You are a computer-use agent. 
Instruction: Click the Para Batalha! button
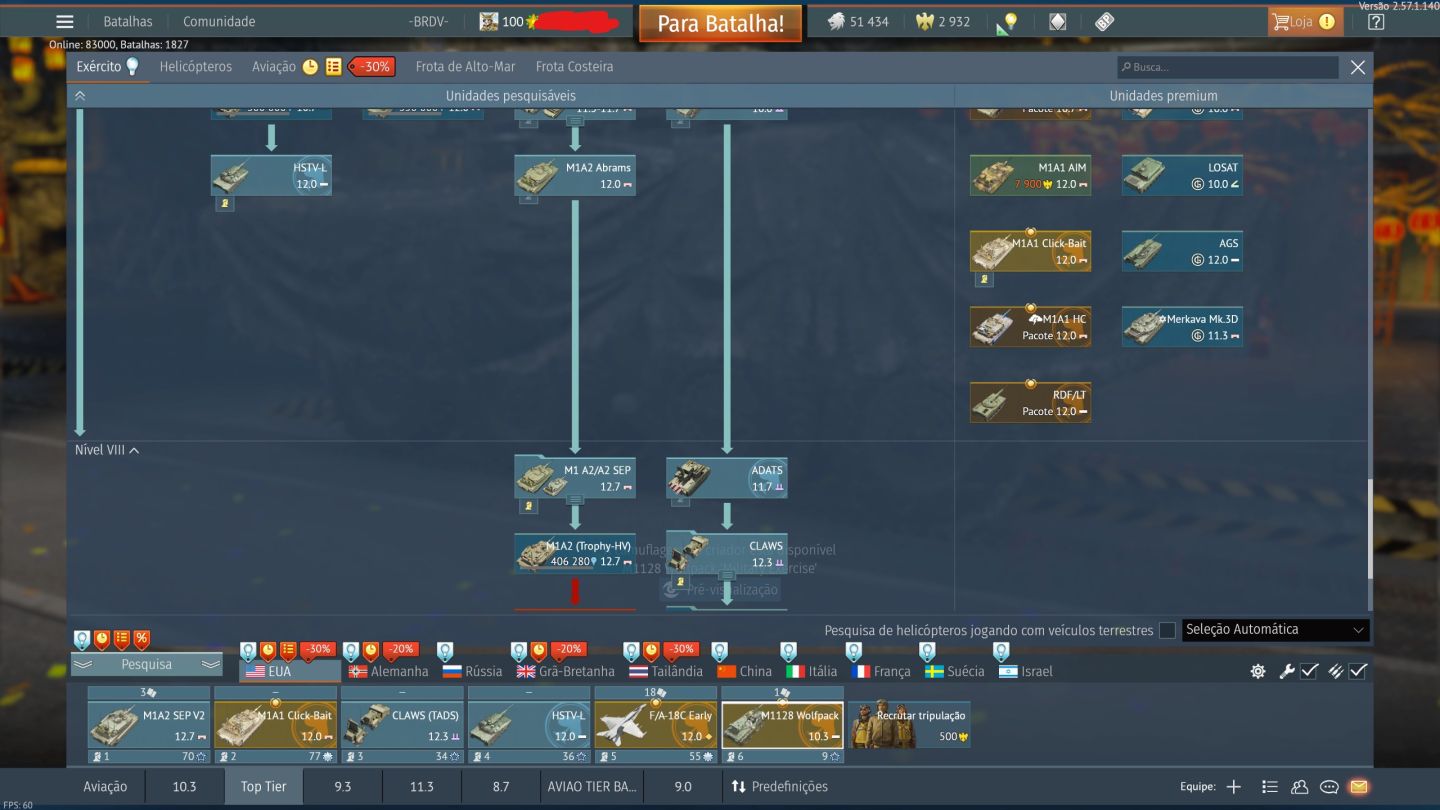[x=720, y=23]
